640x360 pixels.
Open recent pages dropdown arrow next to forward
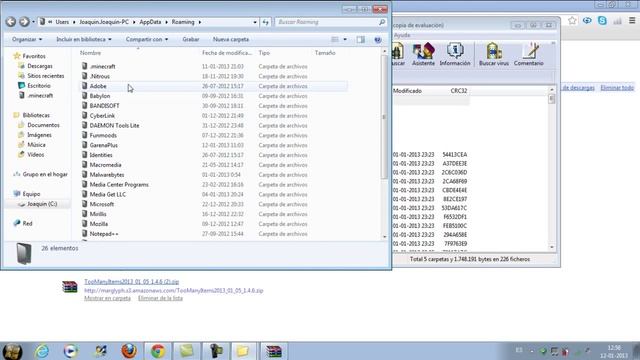[x=33, y=22]
